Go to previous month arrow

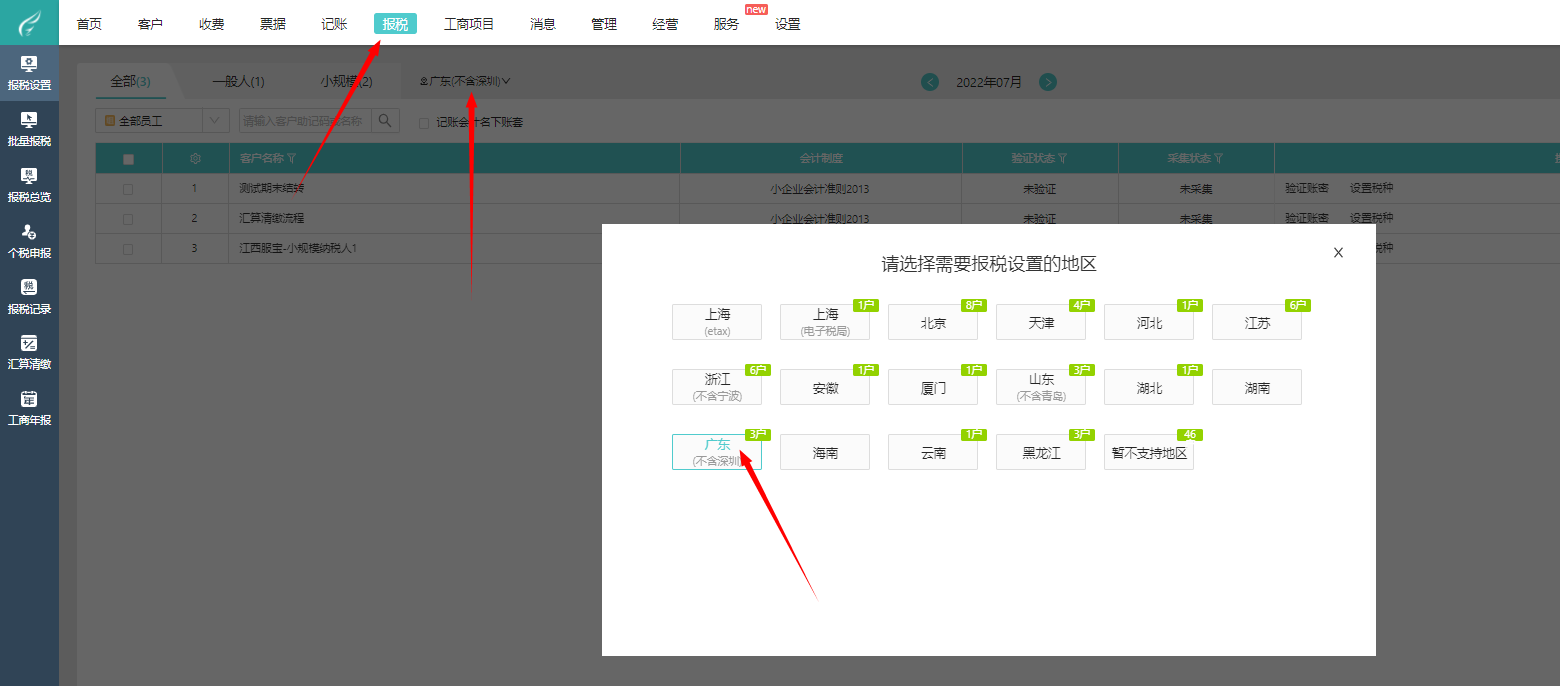coord(930,82)
